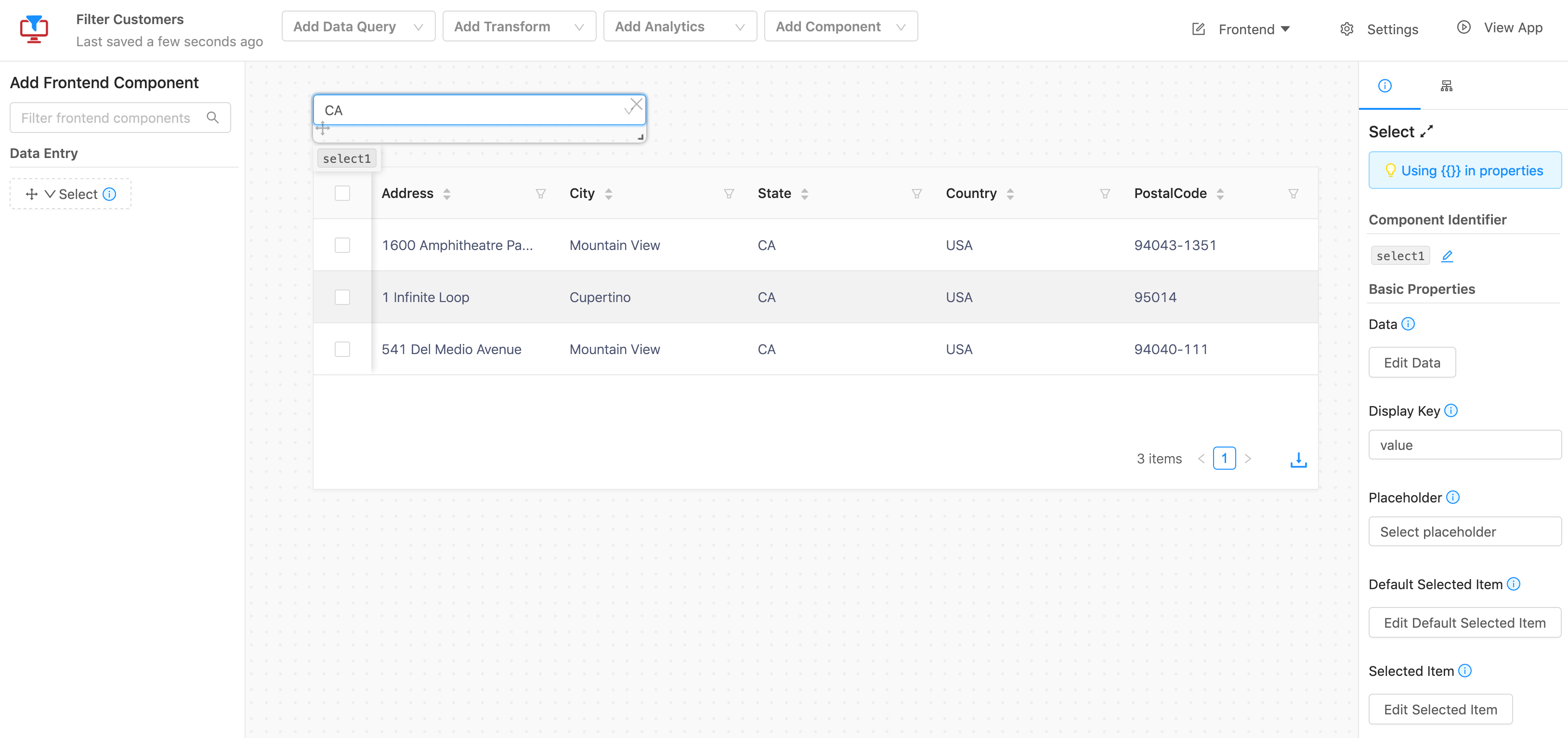Open the Using {{}} in properties tip

1464,171
